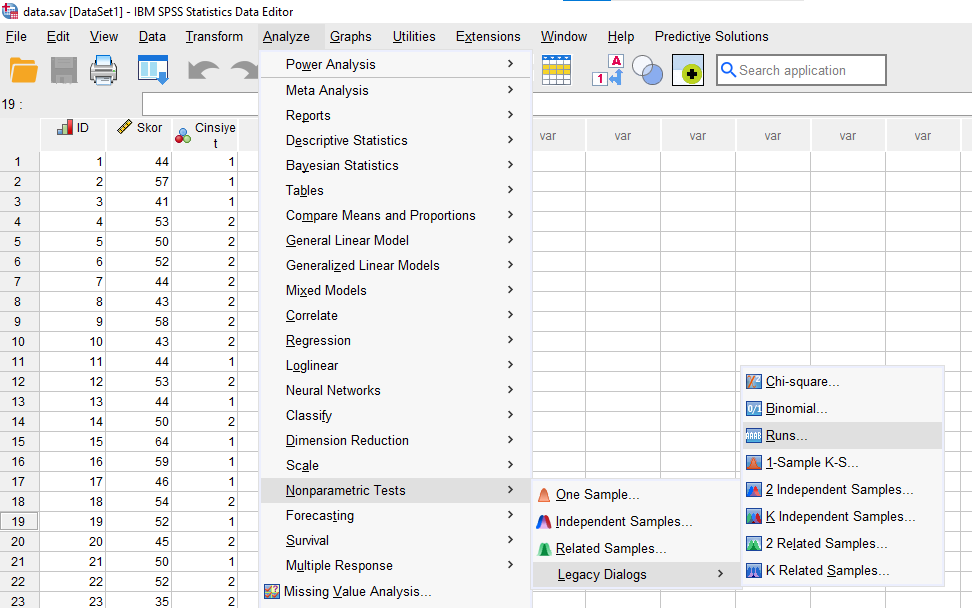Click the green plus Show All Variables icon
The image size is (972, 608).
pos(688,70)
